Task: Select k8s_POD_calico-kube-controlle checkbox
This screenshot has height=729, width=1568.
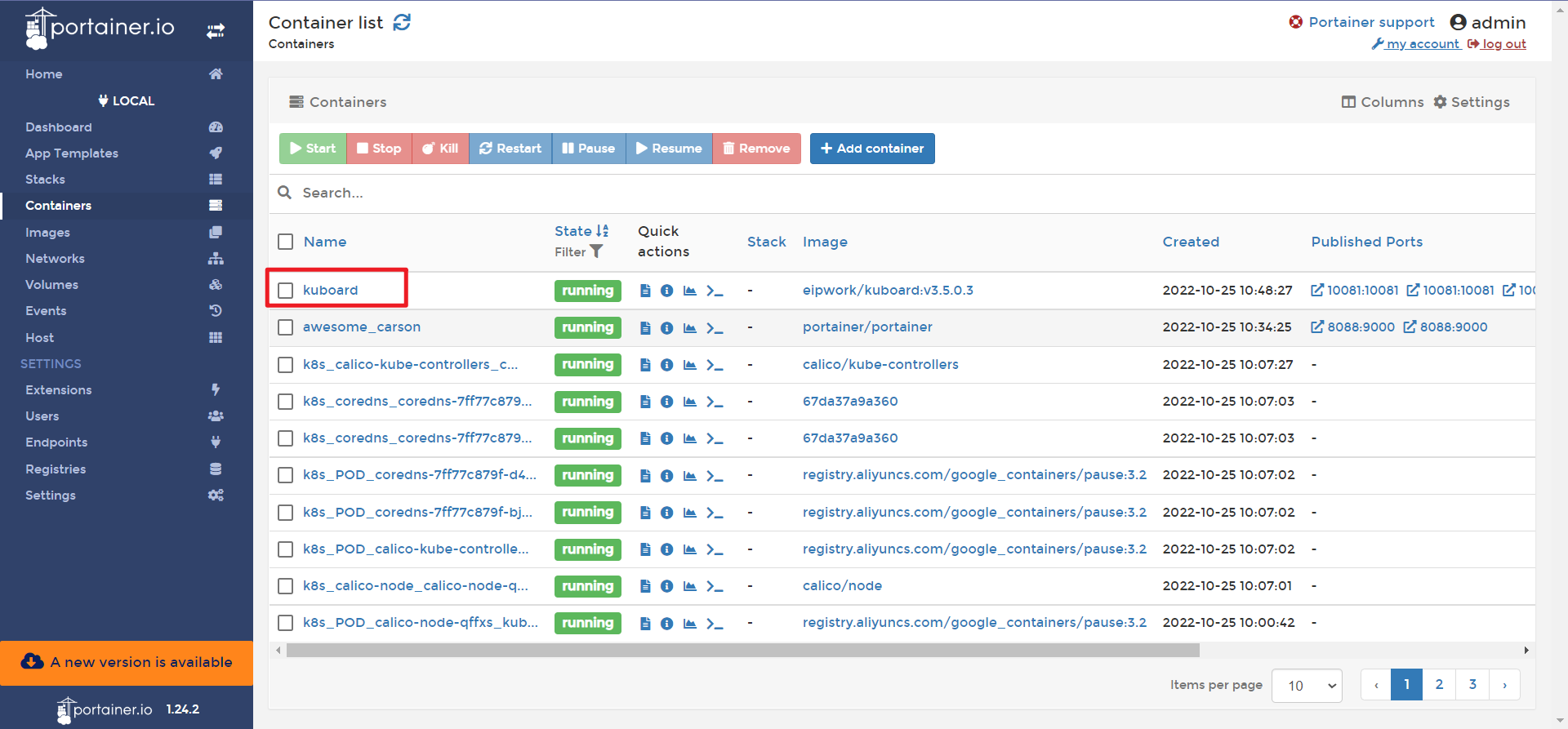Action: coord(285,549)
